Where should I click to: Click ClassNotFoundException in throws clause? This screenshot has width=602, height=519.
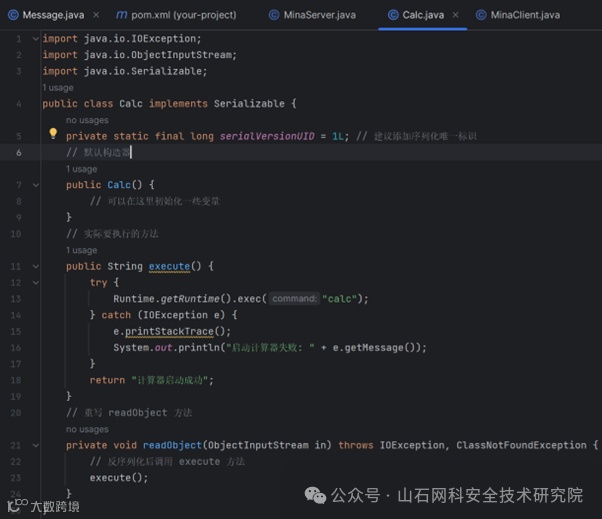(521, 445)
